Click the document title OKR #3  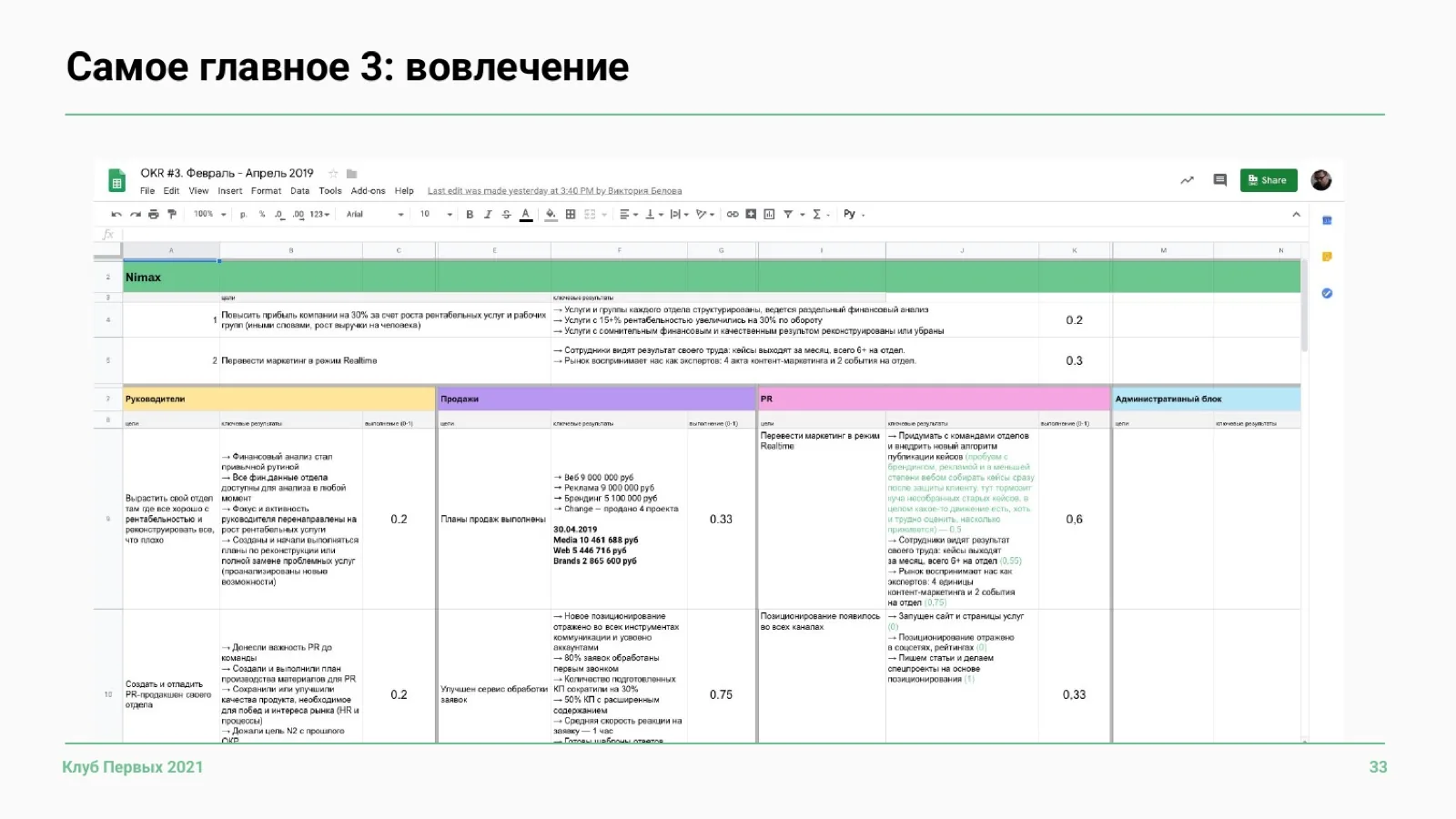[x=227, y=173]
